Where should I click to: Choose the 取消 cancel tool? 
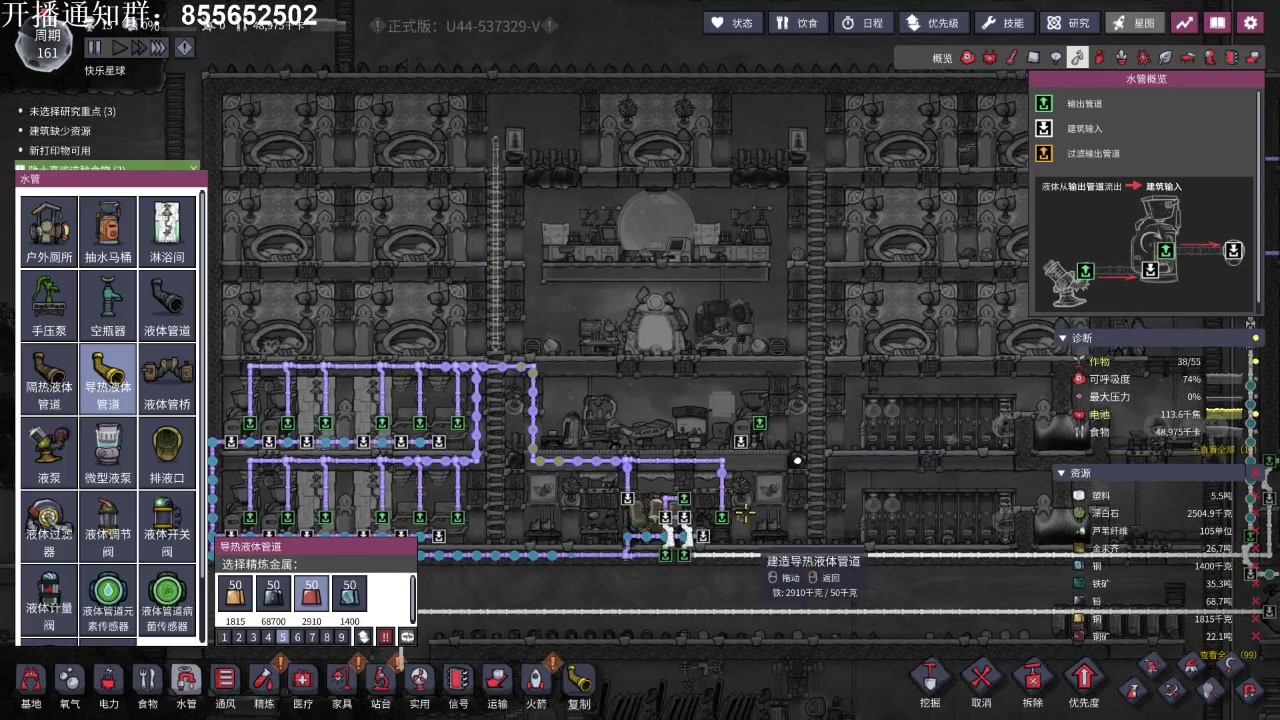(982, 684)
